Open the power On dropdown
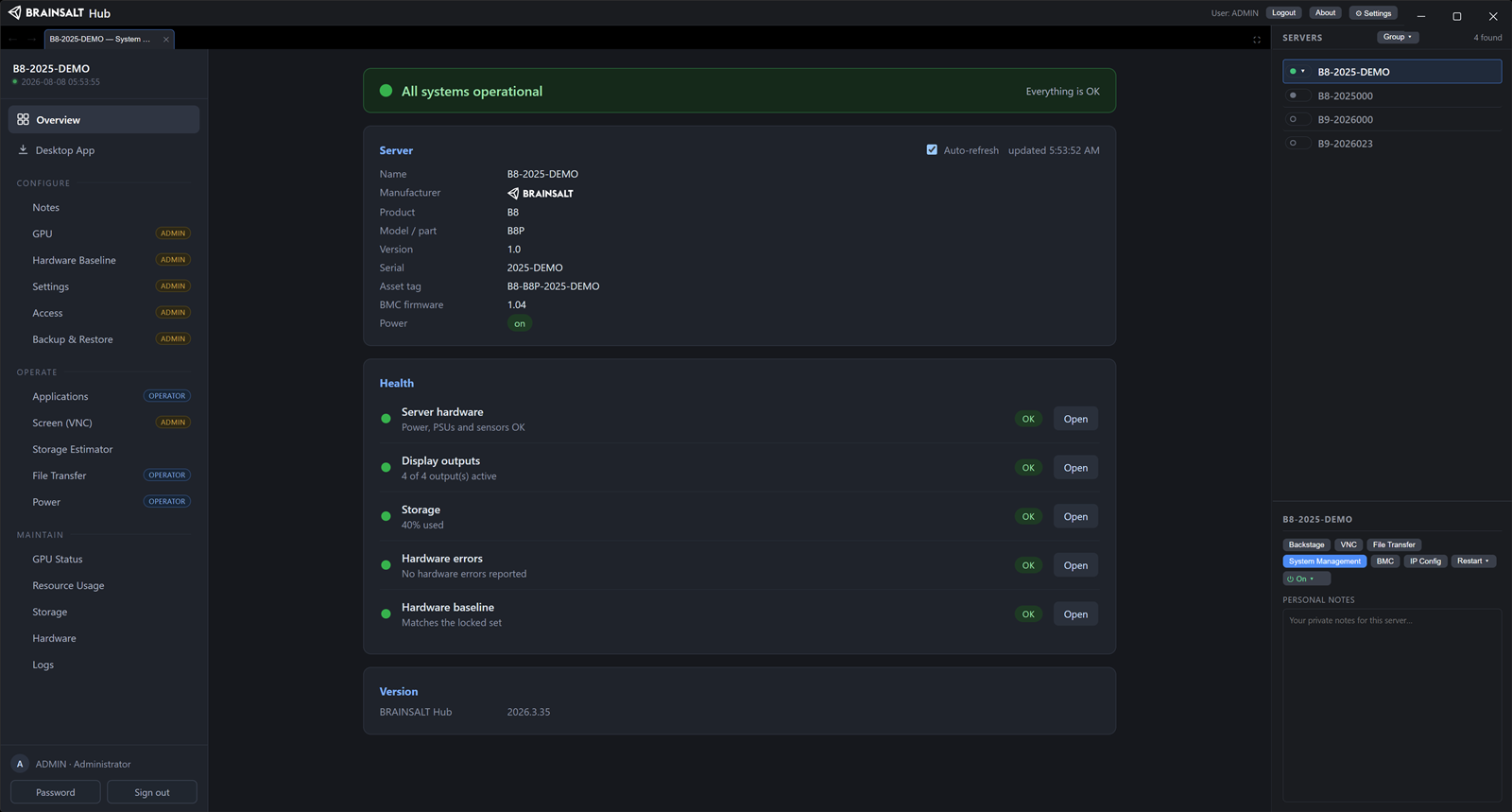The width and height of the screenshot is (1512, 812). pos(1306,579)
